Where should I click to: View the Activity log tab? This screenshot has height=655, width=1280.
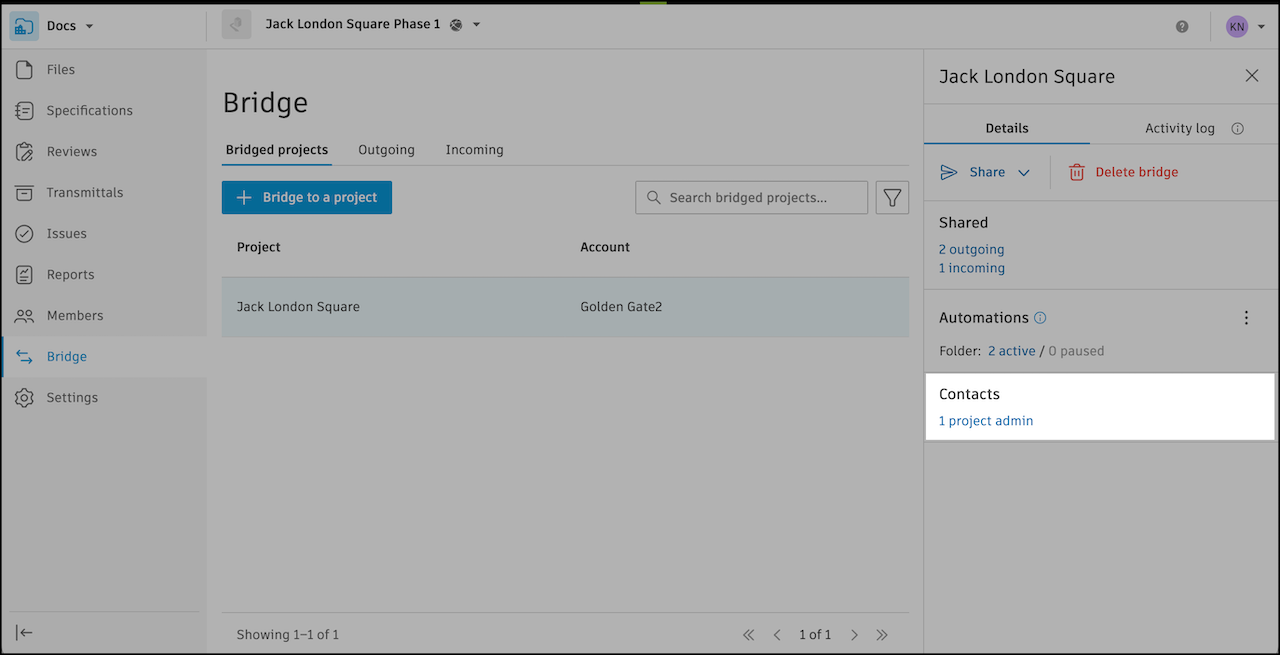(1181, 128)
